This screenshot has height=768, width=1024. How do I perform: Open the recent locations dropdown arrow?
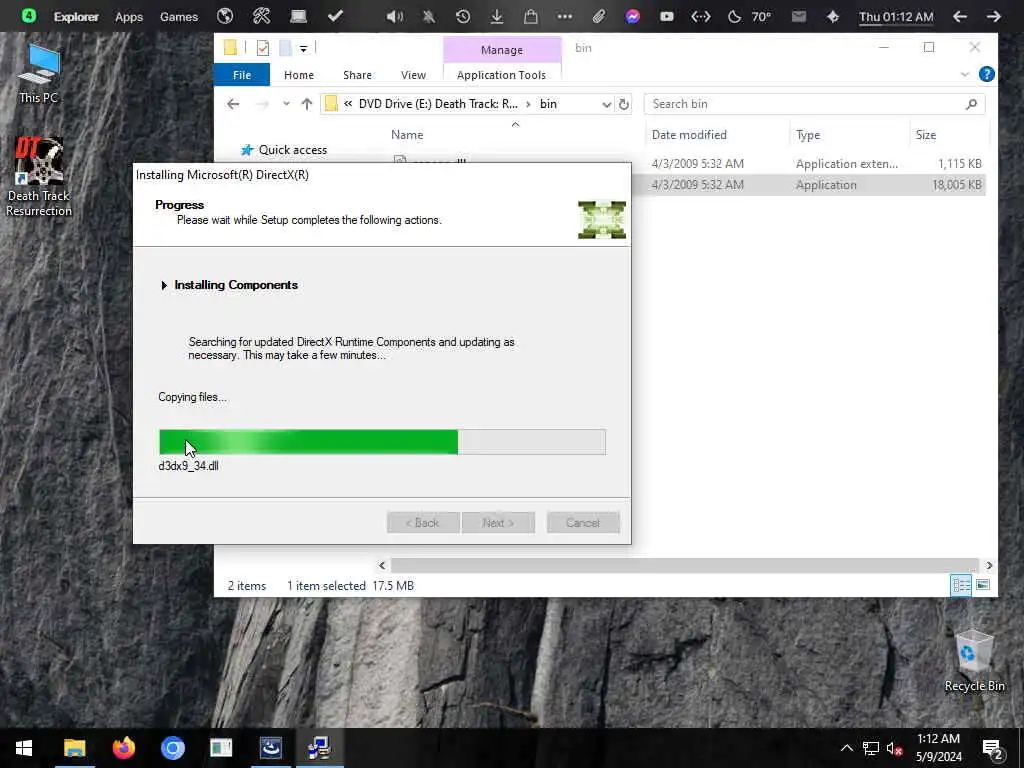[286, 104]
